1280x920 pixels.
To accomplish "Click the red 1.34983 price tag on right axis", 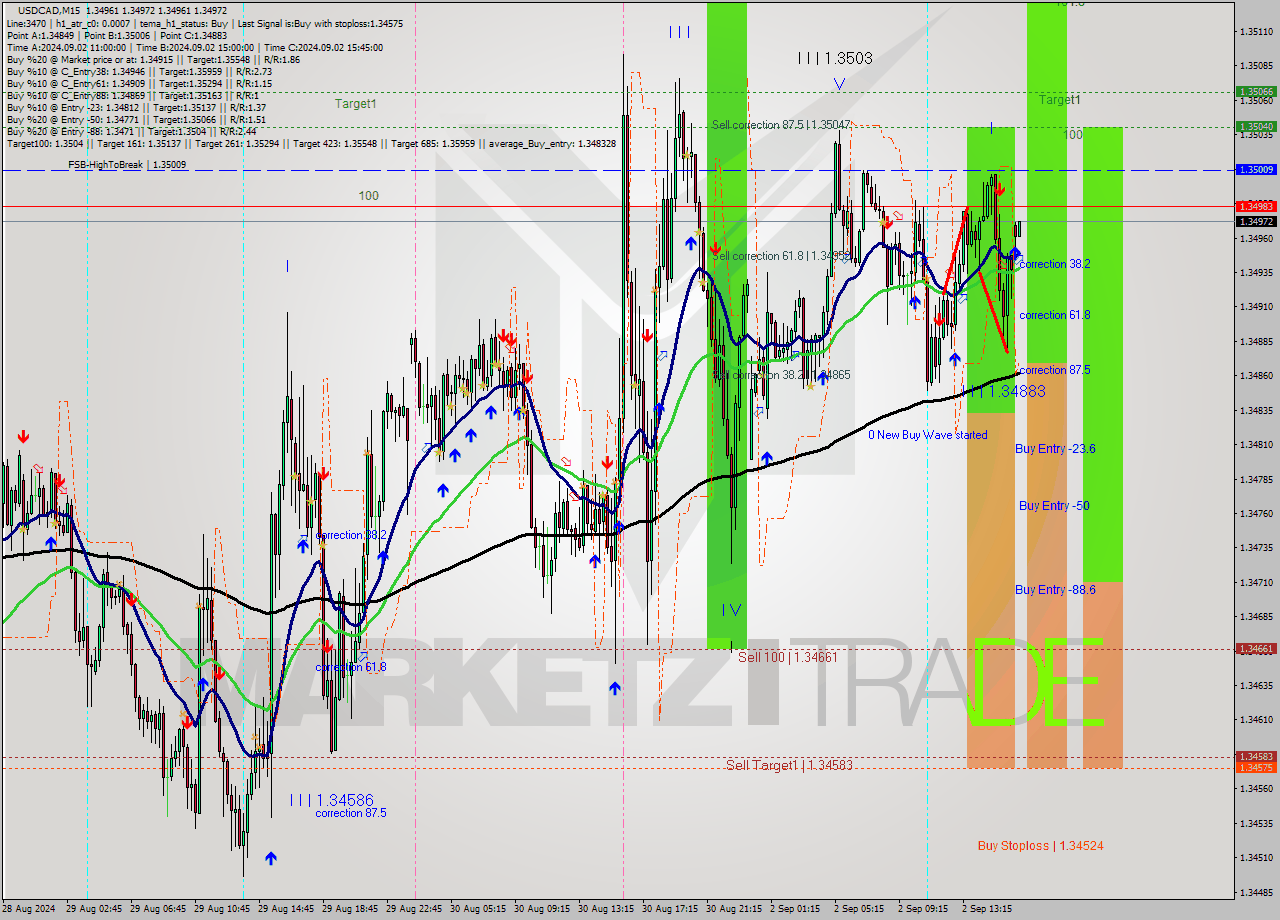I will (1256, 207).
